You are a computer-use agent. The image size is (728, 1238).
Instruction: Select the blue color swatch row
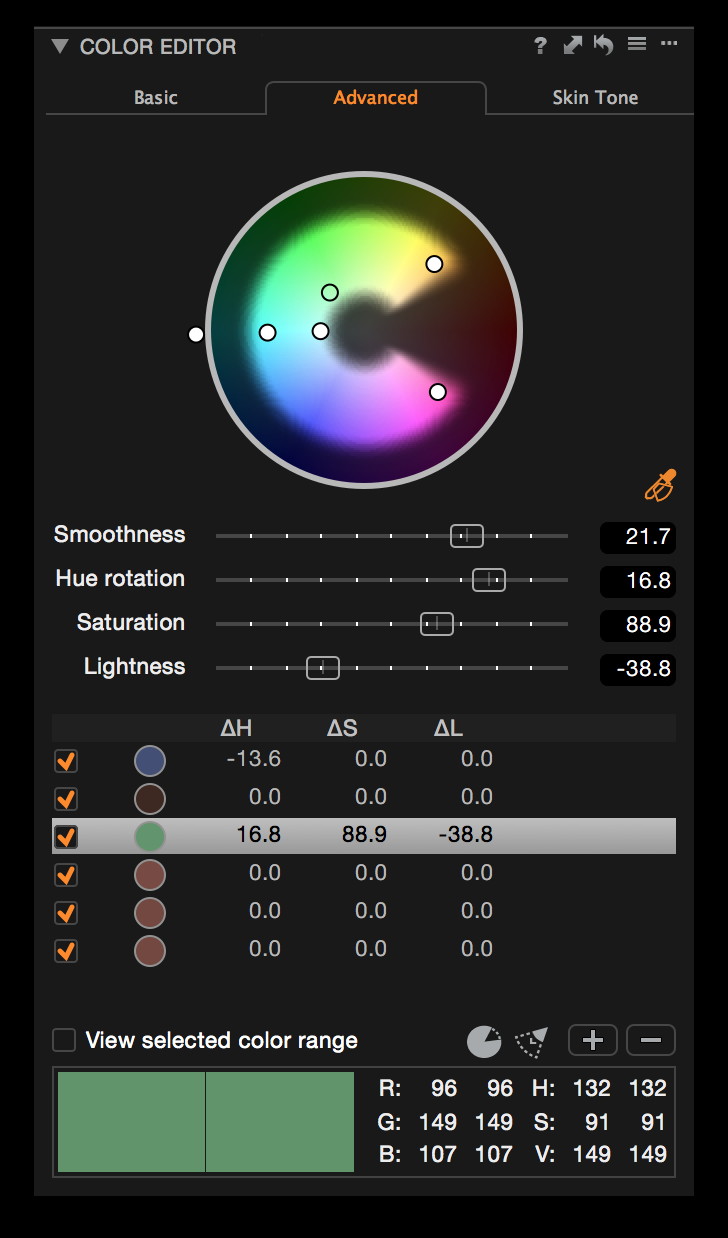pos(150,761)
